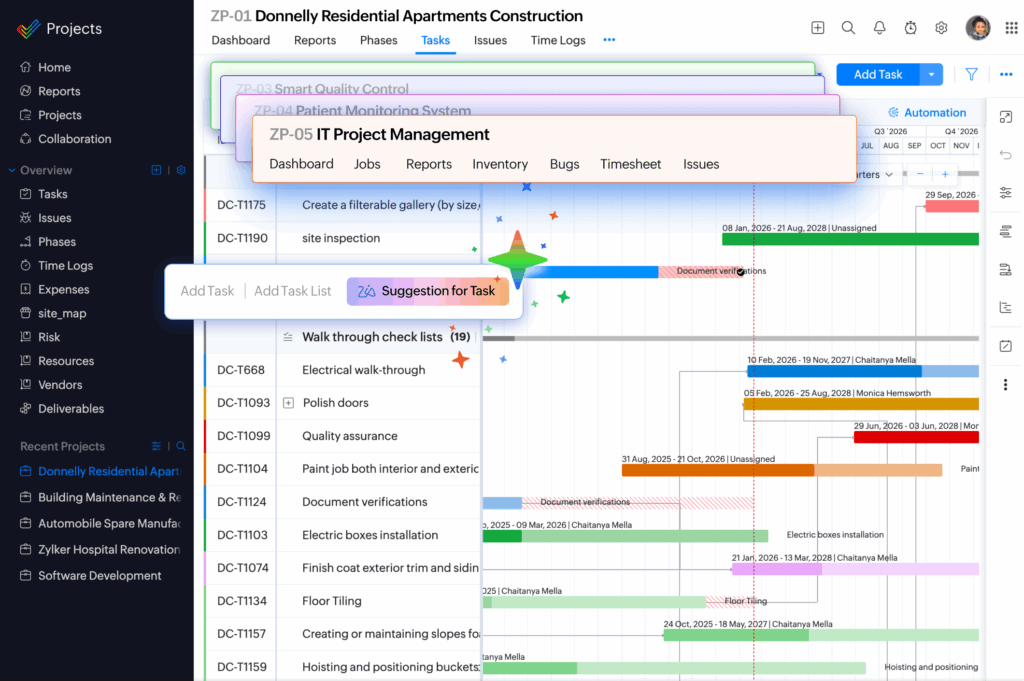Image resolution: width=1024 pixels, height=681 pixels.
Task: Click the Suggestion for Task button
Action: 427,291
